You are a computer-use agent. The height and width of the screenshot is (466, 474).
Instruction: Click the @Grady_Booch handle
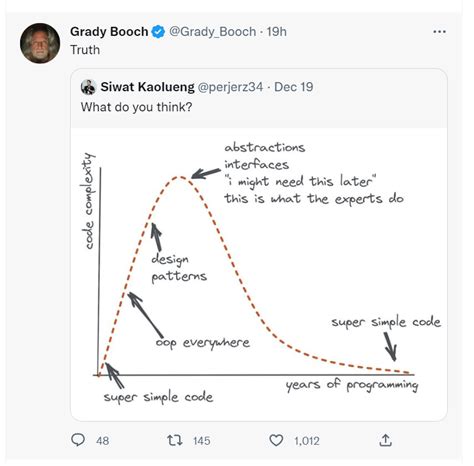(213, 32)
